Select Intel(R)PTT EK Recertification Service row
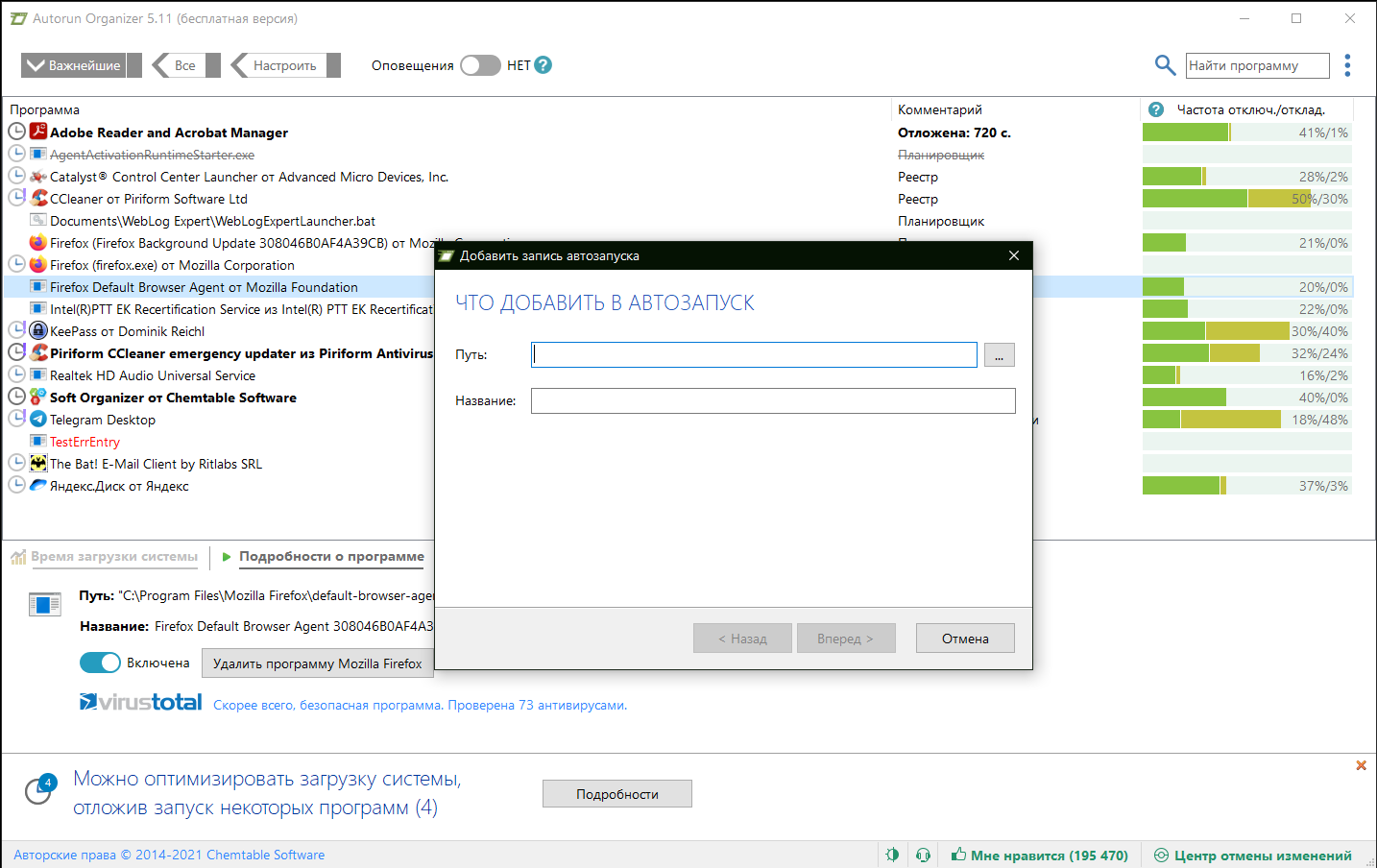The width and height of the screenshot is (1377, 868). click(x=242, y=309)
